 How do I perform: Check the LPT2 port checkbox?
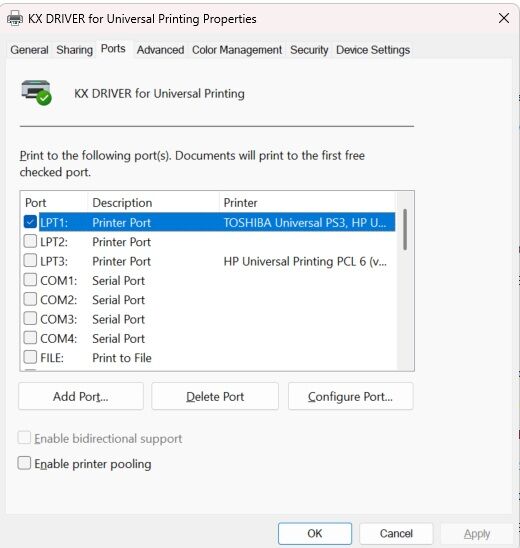click(x=30, y=241)
